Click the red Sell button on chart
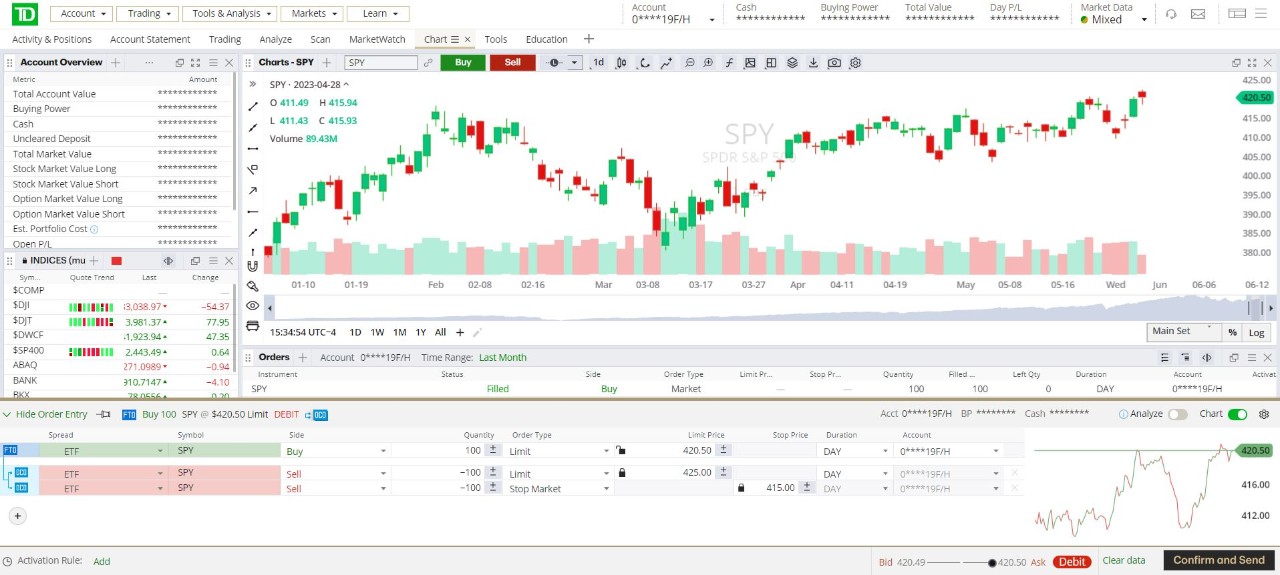The image size is (1280, 575). tap(513, 62)
